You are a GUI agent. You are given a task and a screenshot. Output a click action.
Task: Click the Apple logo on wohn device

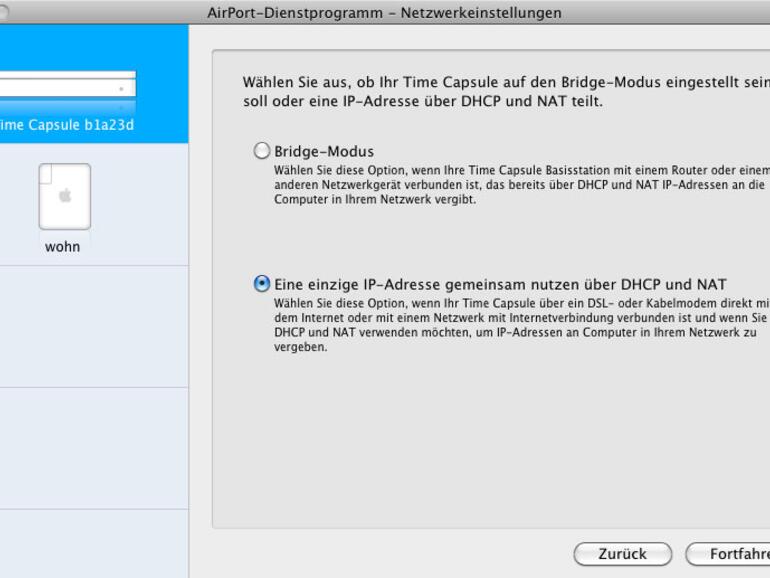point(64,196)
